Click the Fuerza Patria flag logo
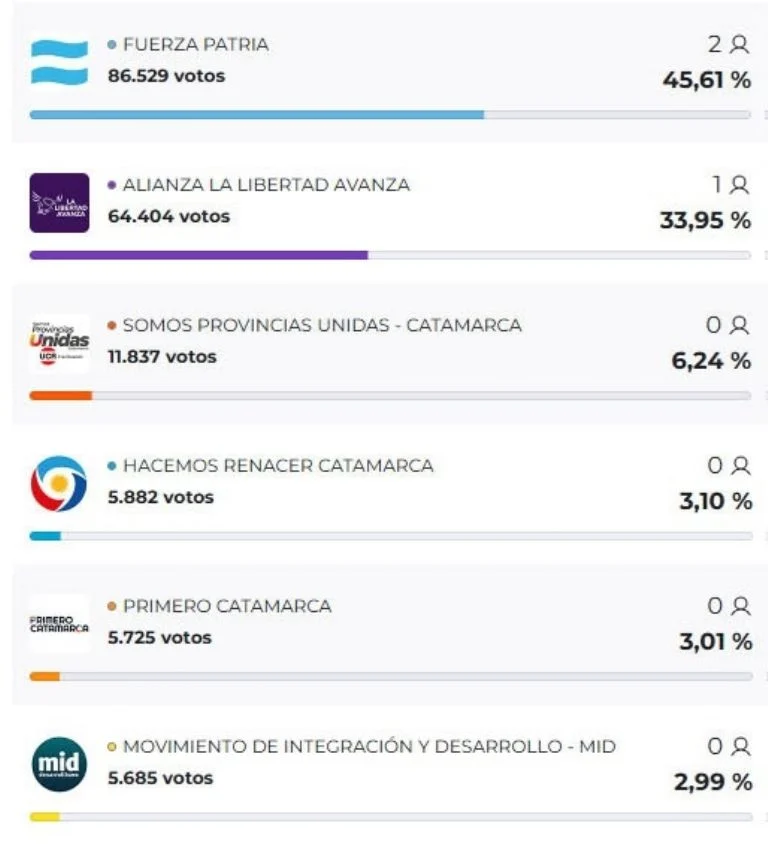The image size is (768, 865). 59,62
